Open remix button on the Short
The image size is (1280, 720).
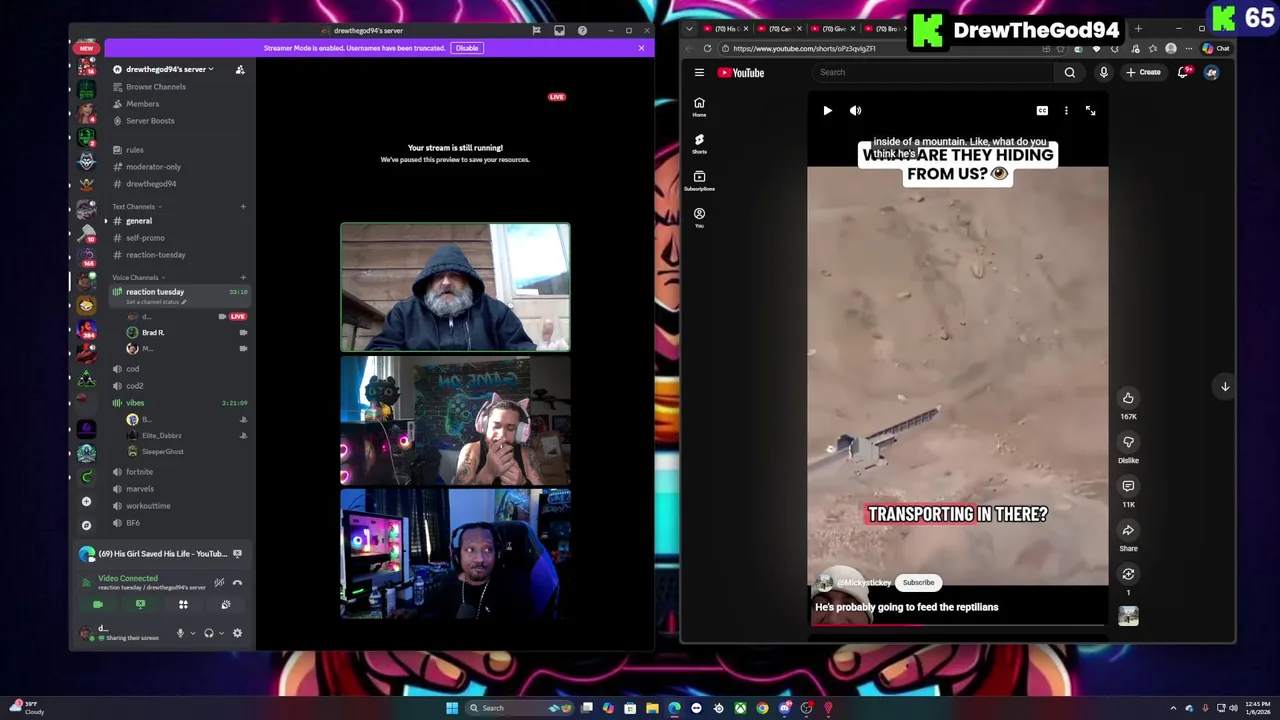[1128, 574]
